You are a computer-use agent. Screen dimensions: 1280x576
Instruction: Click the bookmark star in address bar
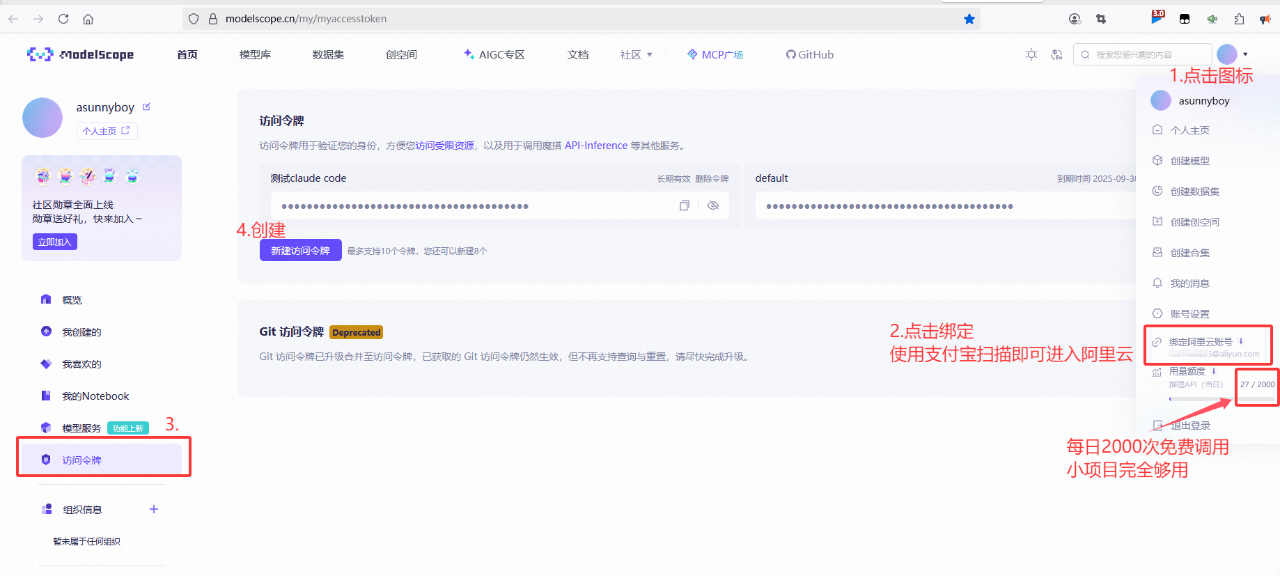tap(969, 18)
